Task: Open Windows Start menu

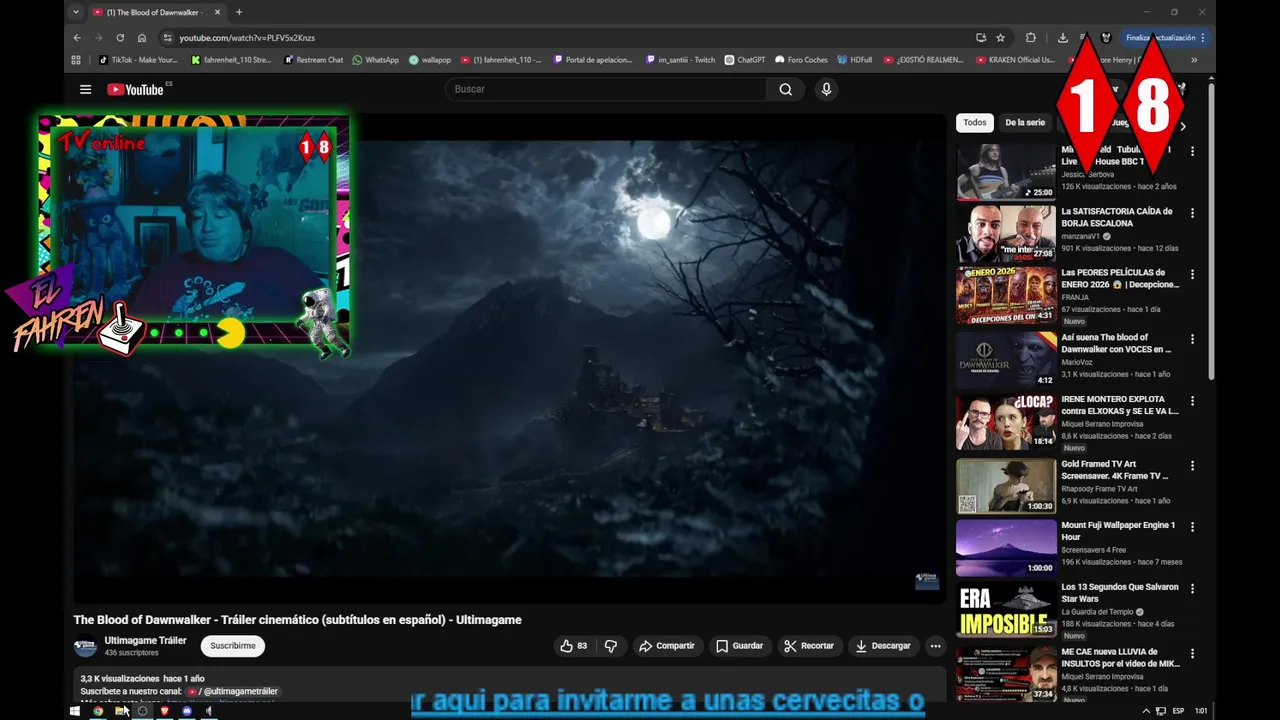Action: [x=75, y=711]
